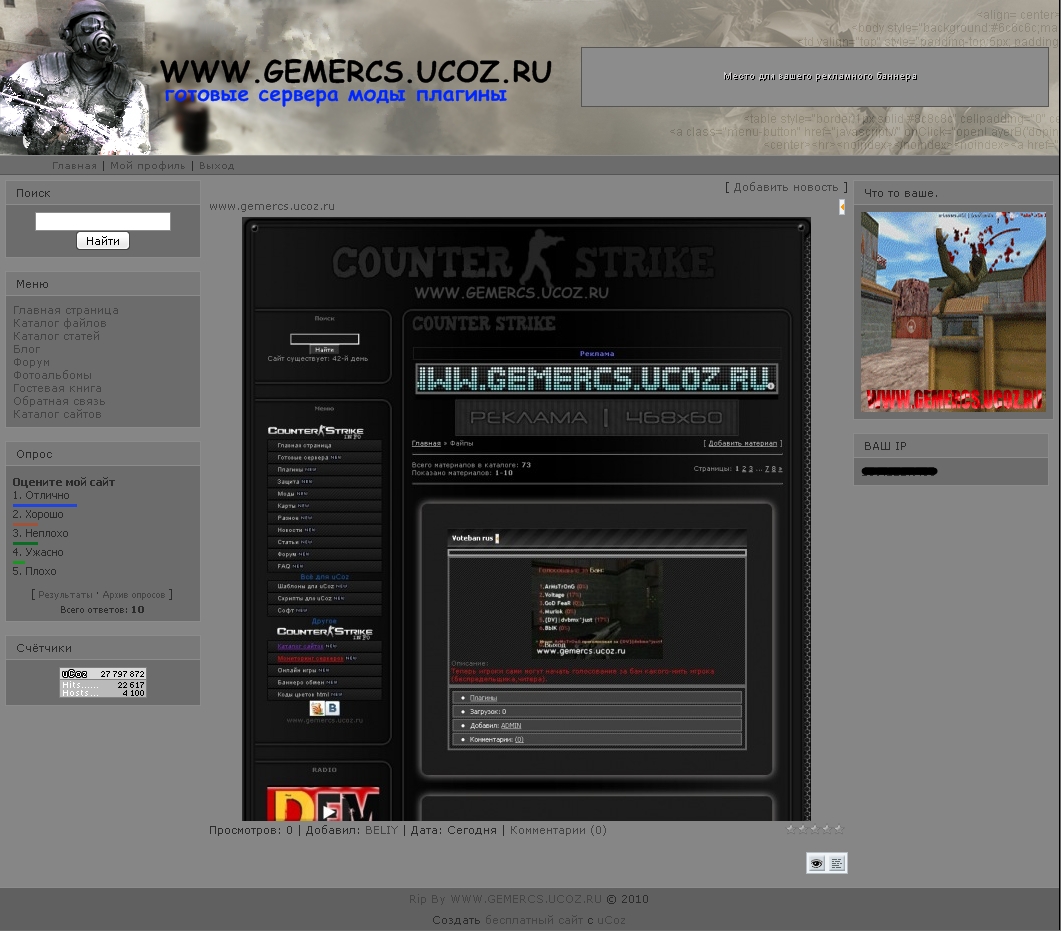This screenshot has width=1061, height=931.
Task: Click the advertising banner placeholder in the header
Action: pyautogui.click(x=815, y=76)
